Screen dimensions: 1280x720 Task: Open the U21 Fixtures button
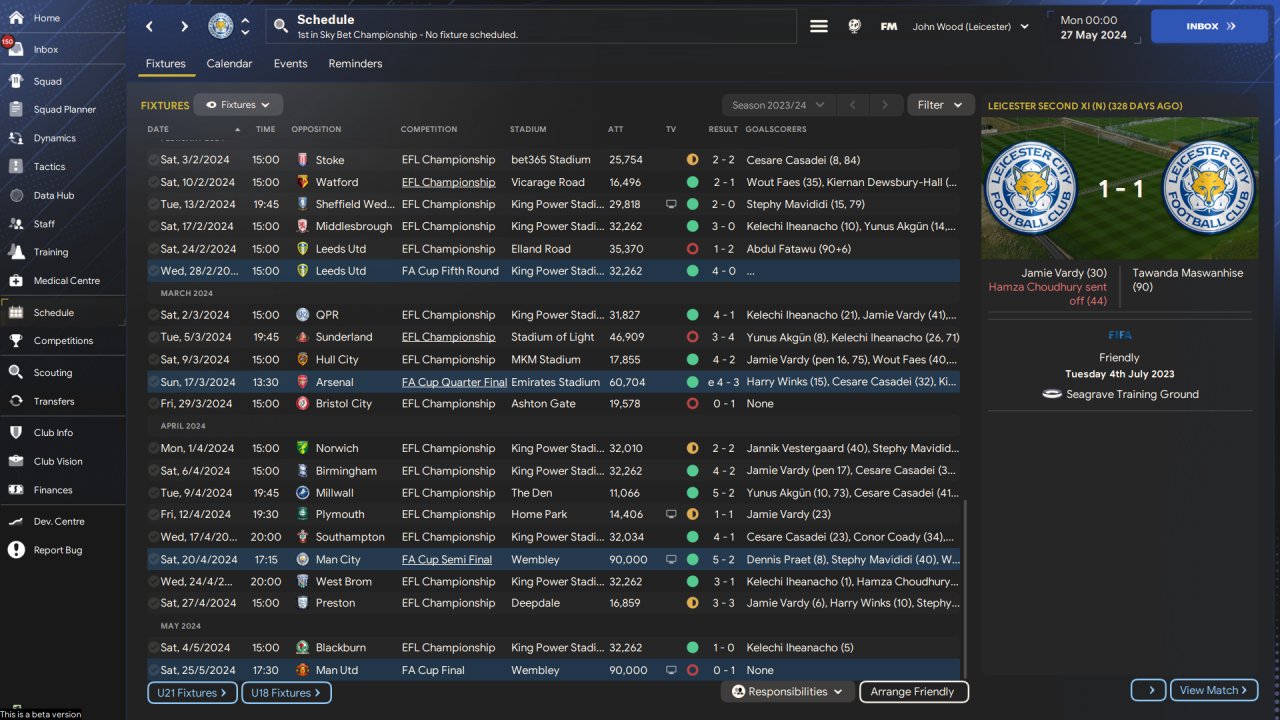click(x=192, y=692)
